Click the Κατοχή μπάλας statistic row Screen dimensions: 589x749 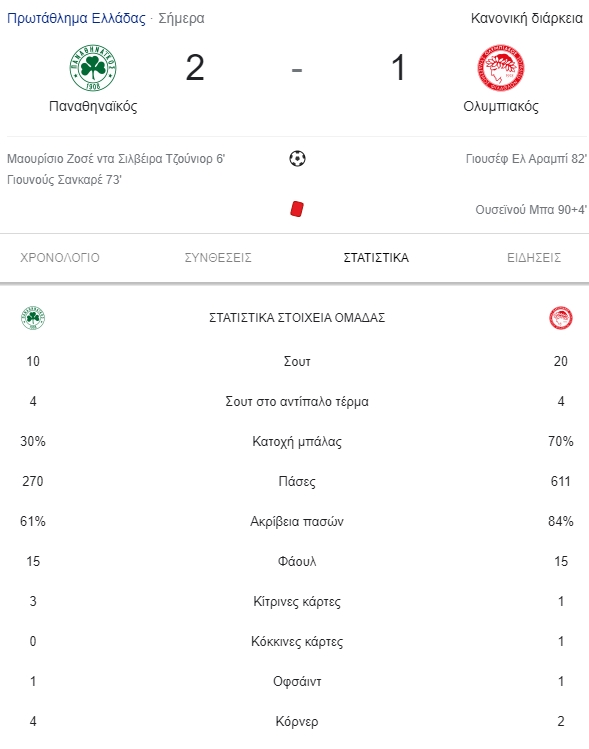coord(297,441)
